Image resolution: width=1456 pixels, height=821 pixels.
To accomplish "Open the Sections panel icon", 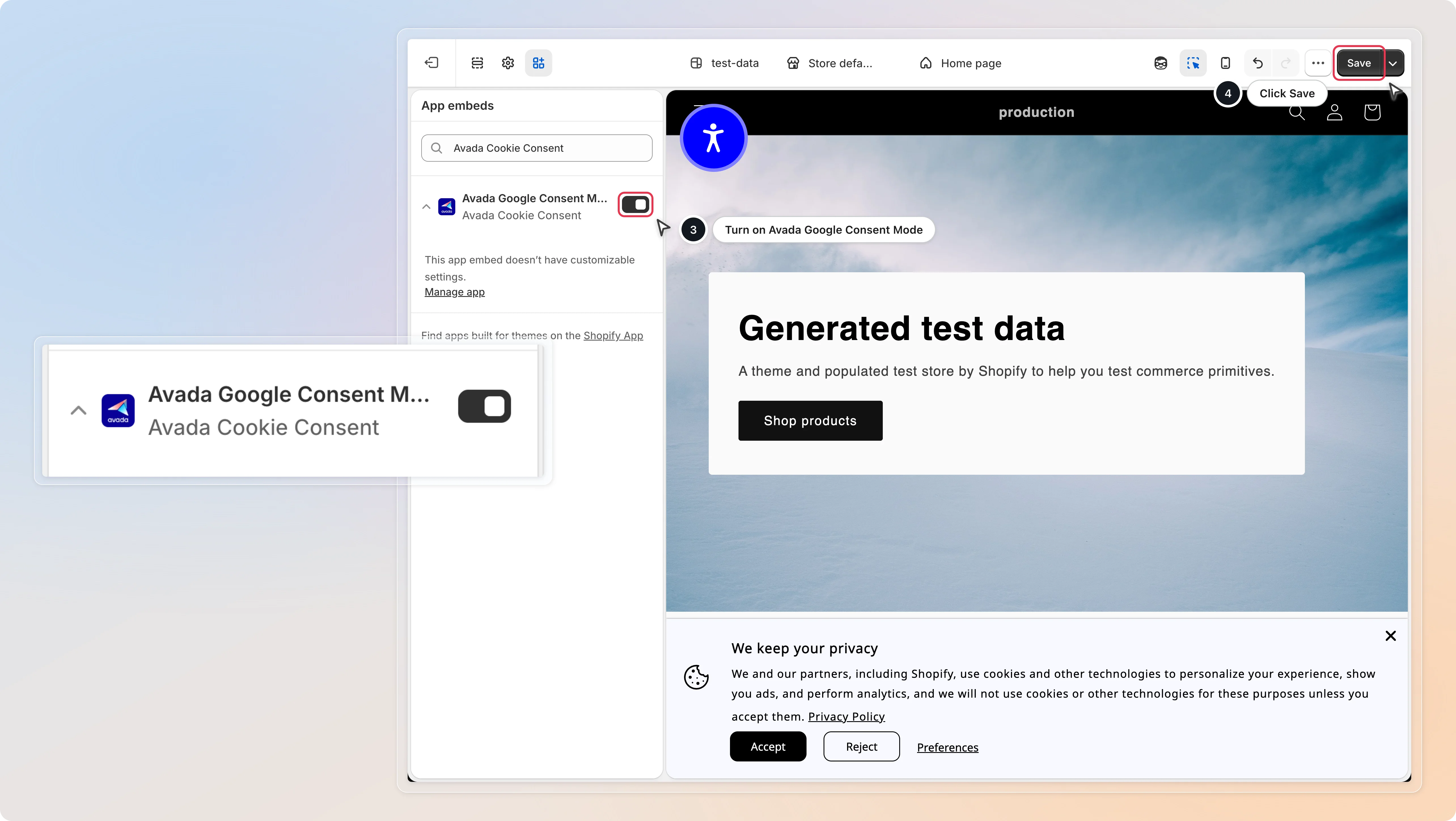I will point(478,63).
